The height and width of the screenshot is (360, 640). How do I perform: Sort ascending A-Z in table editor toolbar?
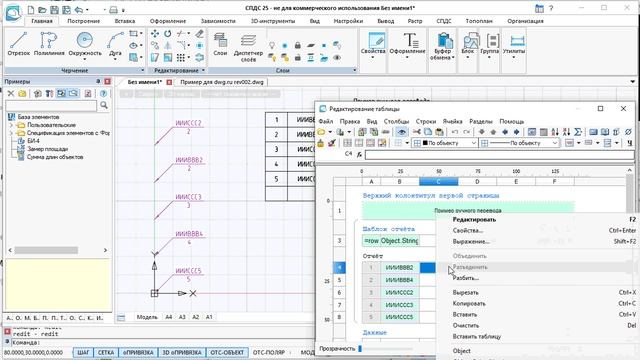click(555, 132)
